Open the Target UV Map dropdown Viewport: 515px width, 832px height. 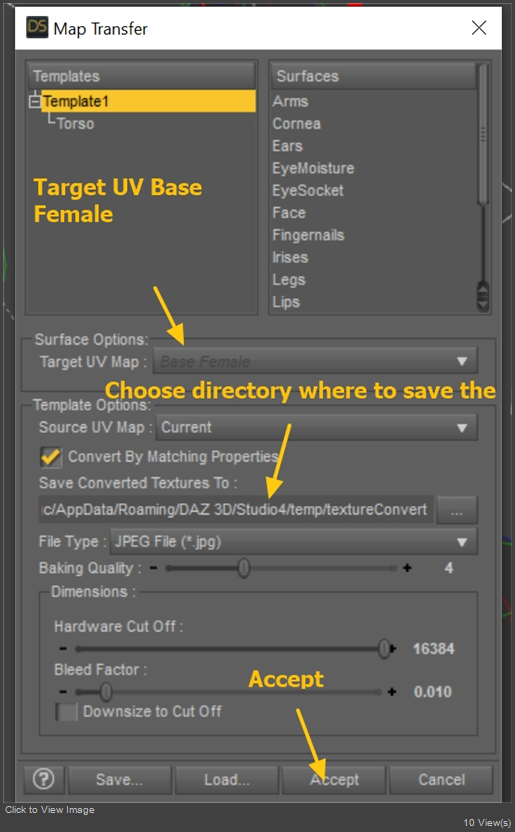(x=315, y=362)
